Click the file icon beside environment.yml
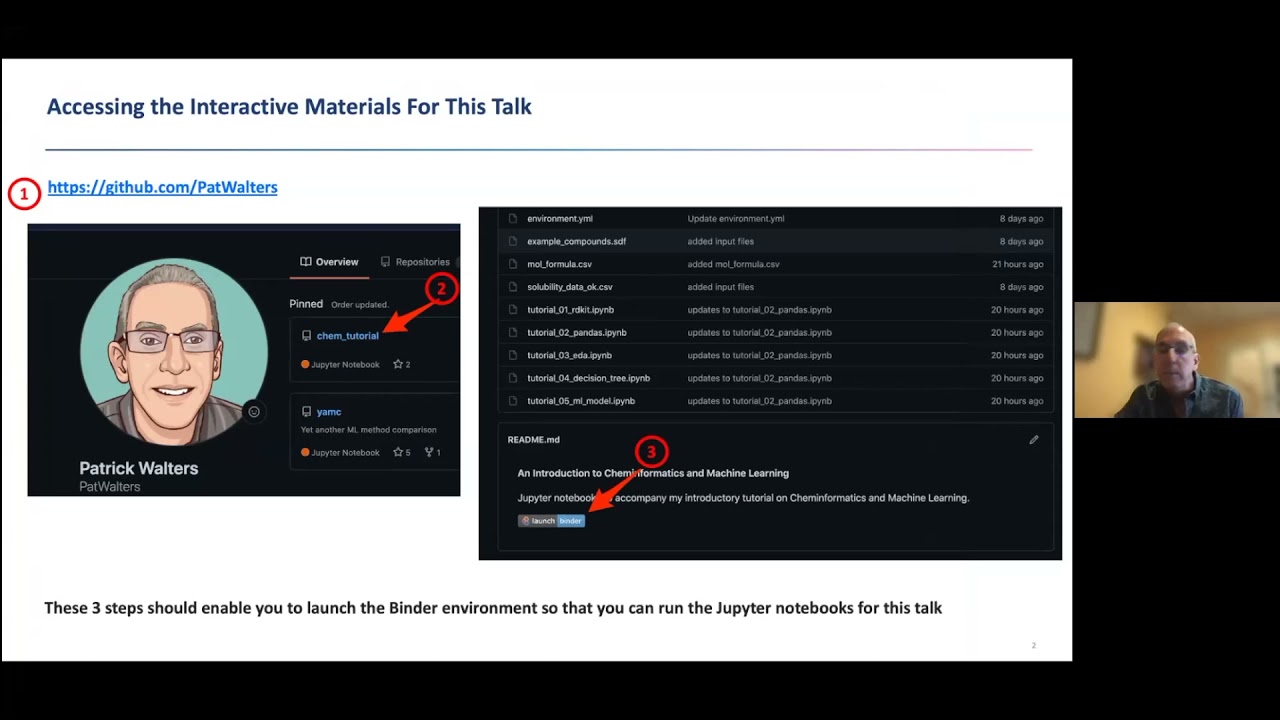The image size is (1280, 720). (513, 219)
